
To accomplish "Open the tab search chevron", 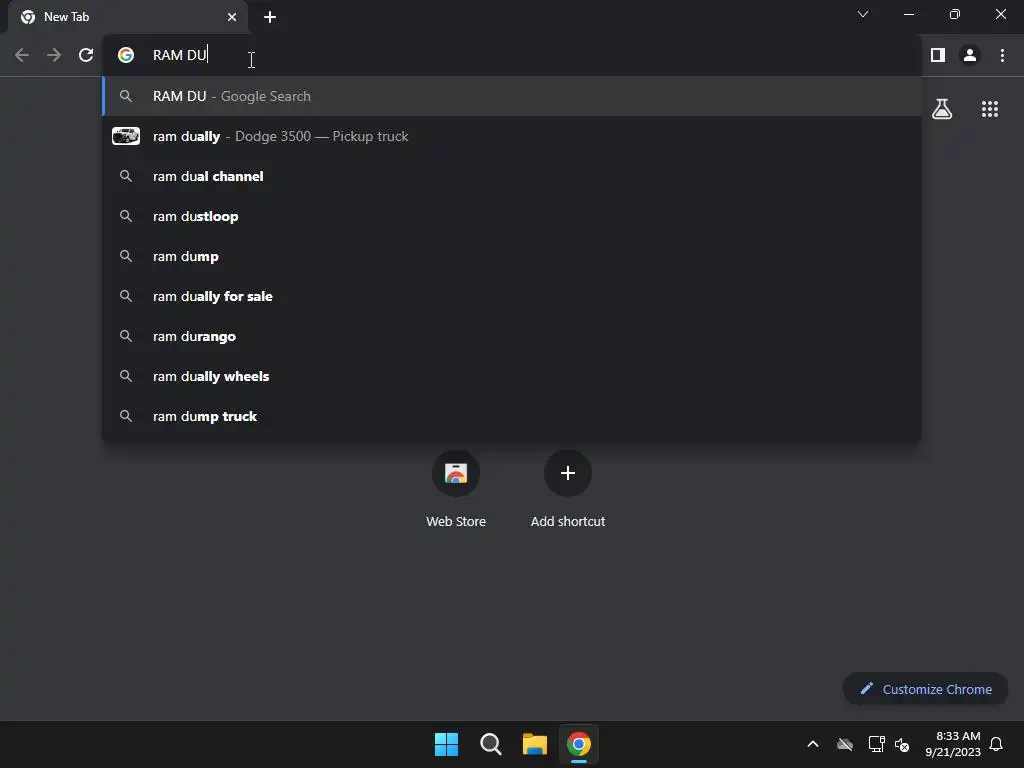I will tap(863, 14).
